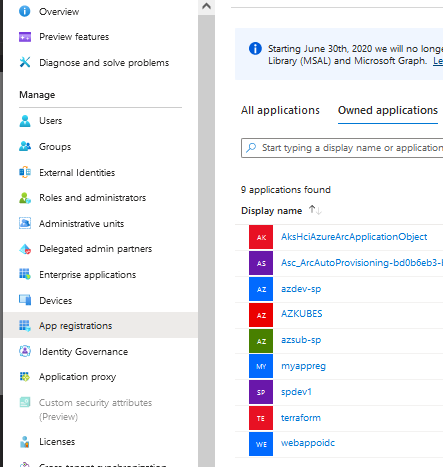
Task: Open azsub-sp application link
Action: [x=301, y=340]
